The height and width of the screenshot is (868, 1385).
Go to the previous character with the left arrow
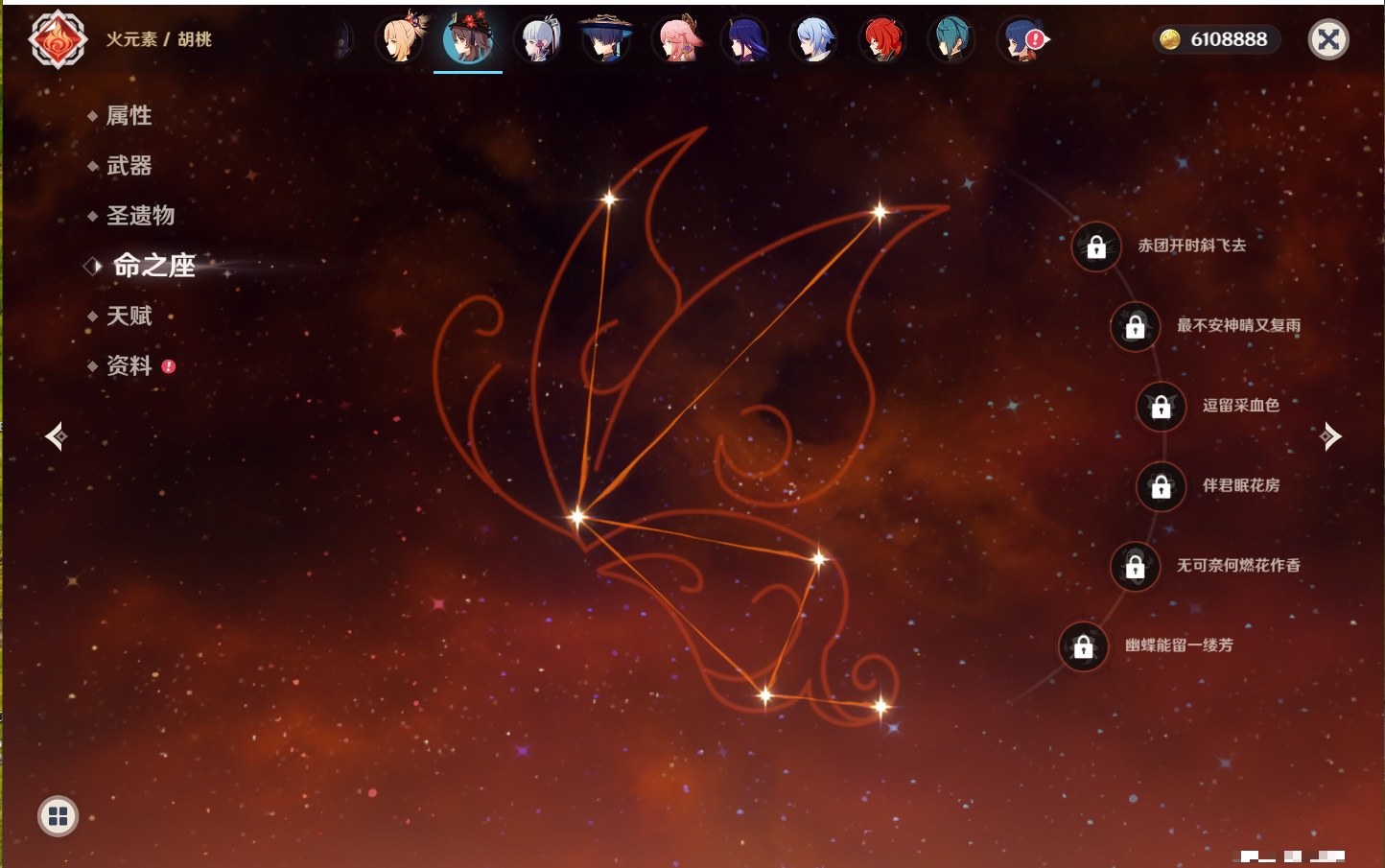(x=56, y=436)
